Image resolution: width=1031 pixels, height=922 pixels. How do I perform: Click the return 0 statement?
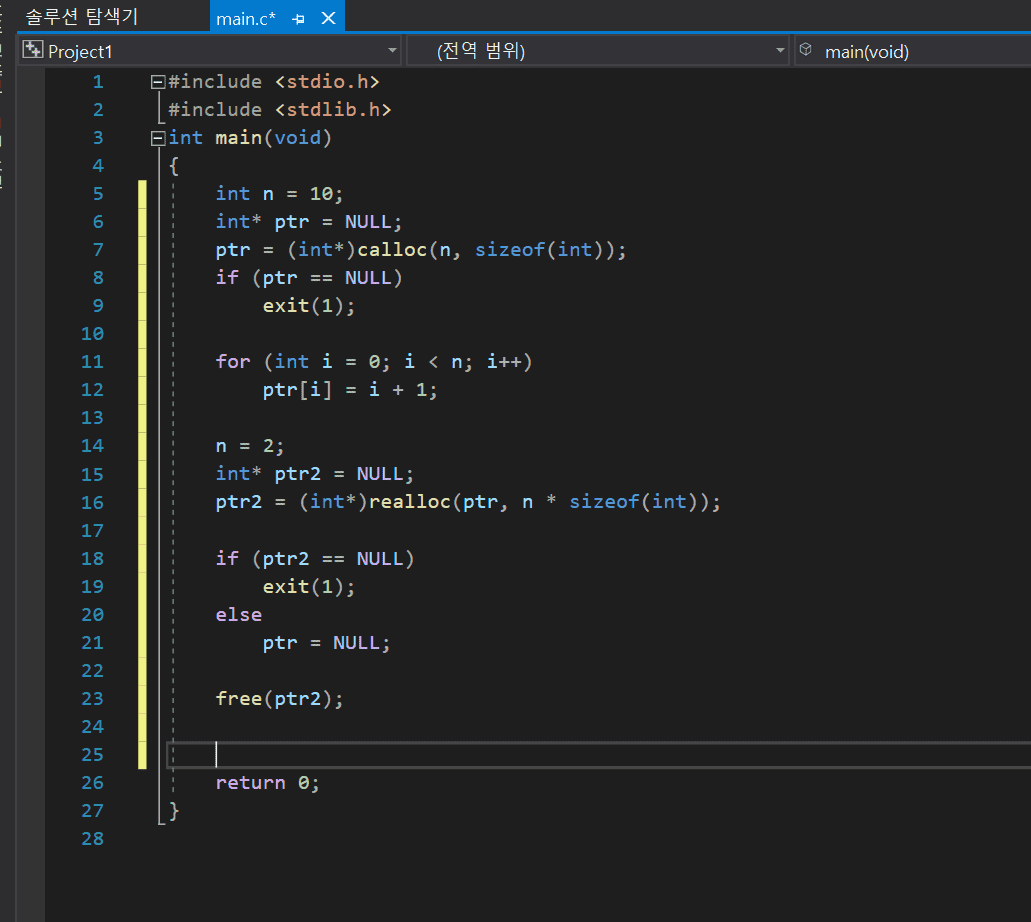[267, 782]
